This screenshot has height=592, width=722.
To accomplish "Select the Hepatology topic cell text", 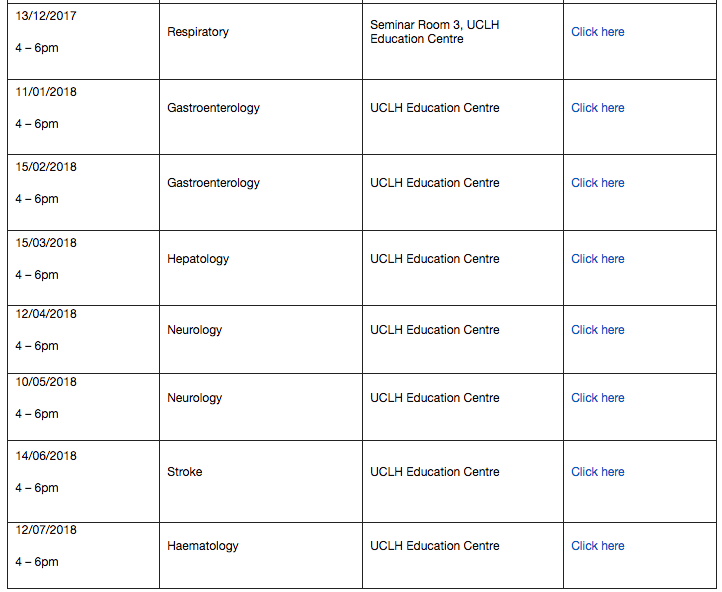I will (x=198, y=259).
